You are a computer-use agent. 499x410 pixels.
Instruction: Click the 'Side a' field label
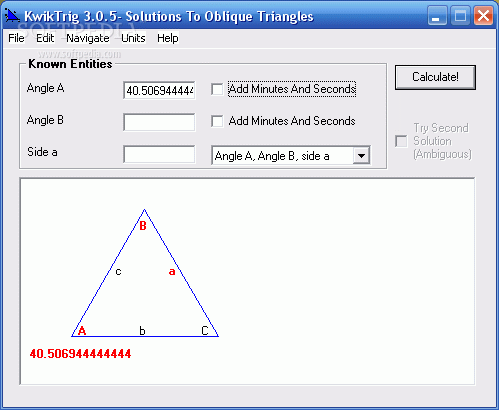(42, 152)
